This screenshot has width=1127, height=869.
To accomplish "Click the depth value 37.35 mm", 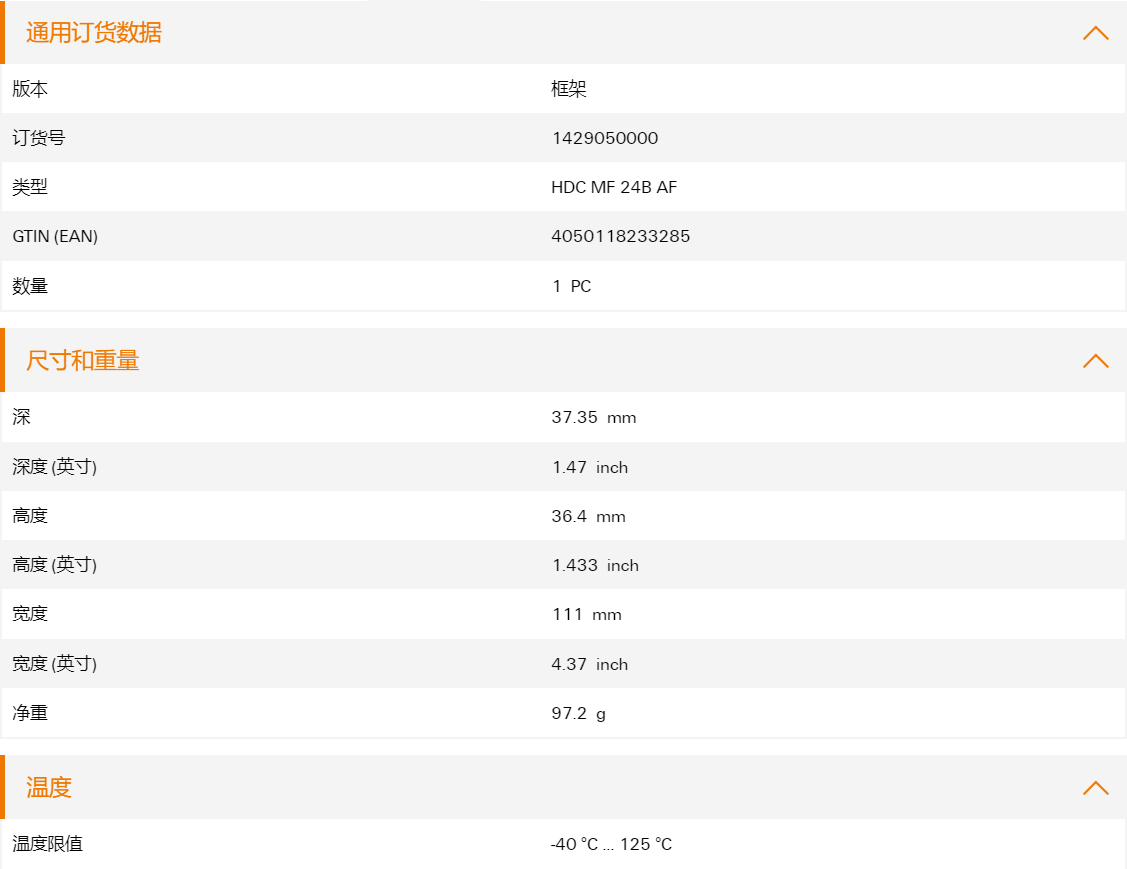I will tap(593, 417).
